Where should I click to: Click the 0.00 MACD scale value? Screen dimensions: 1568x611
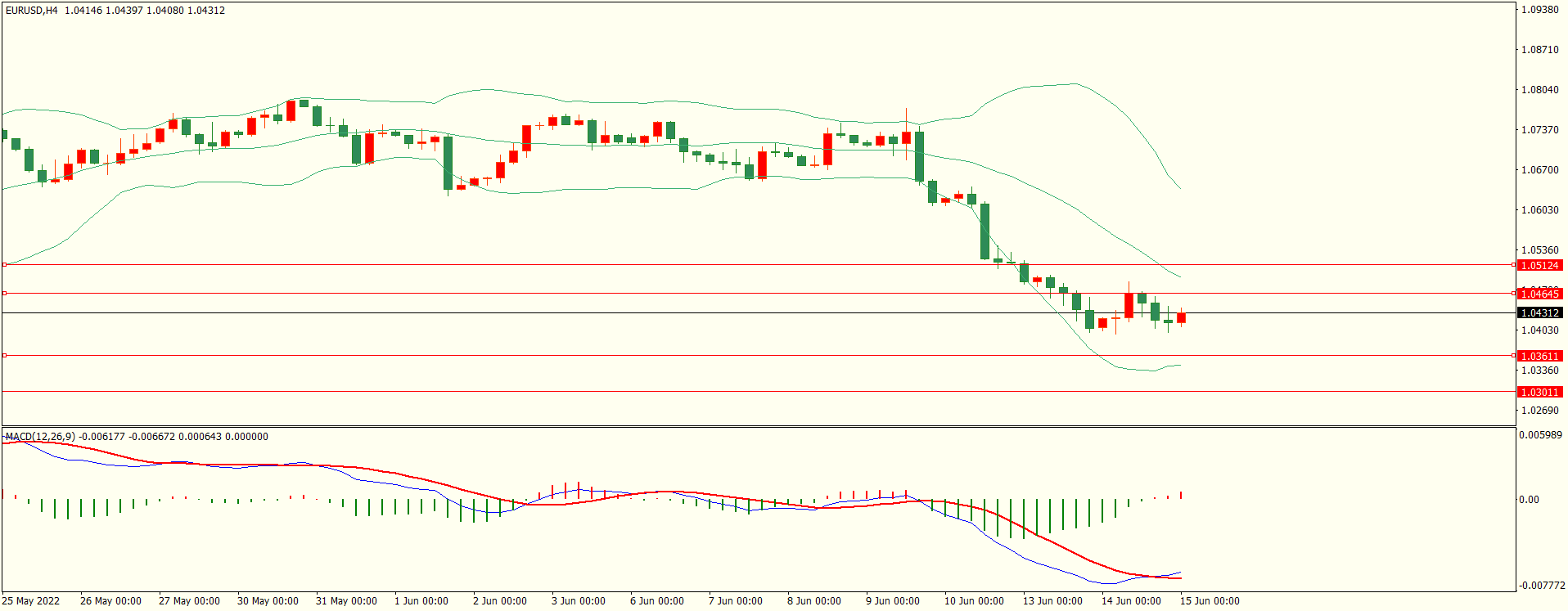click(1529, 500)
